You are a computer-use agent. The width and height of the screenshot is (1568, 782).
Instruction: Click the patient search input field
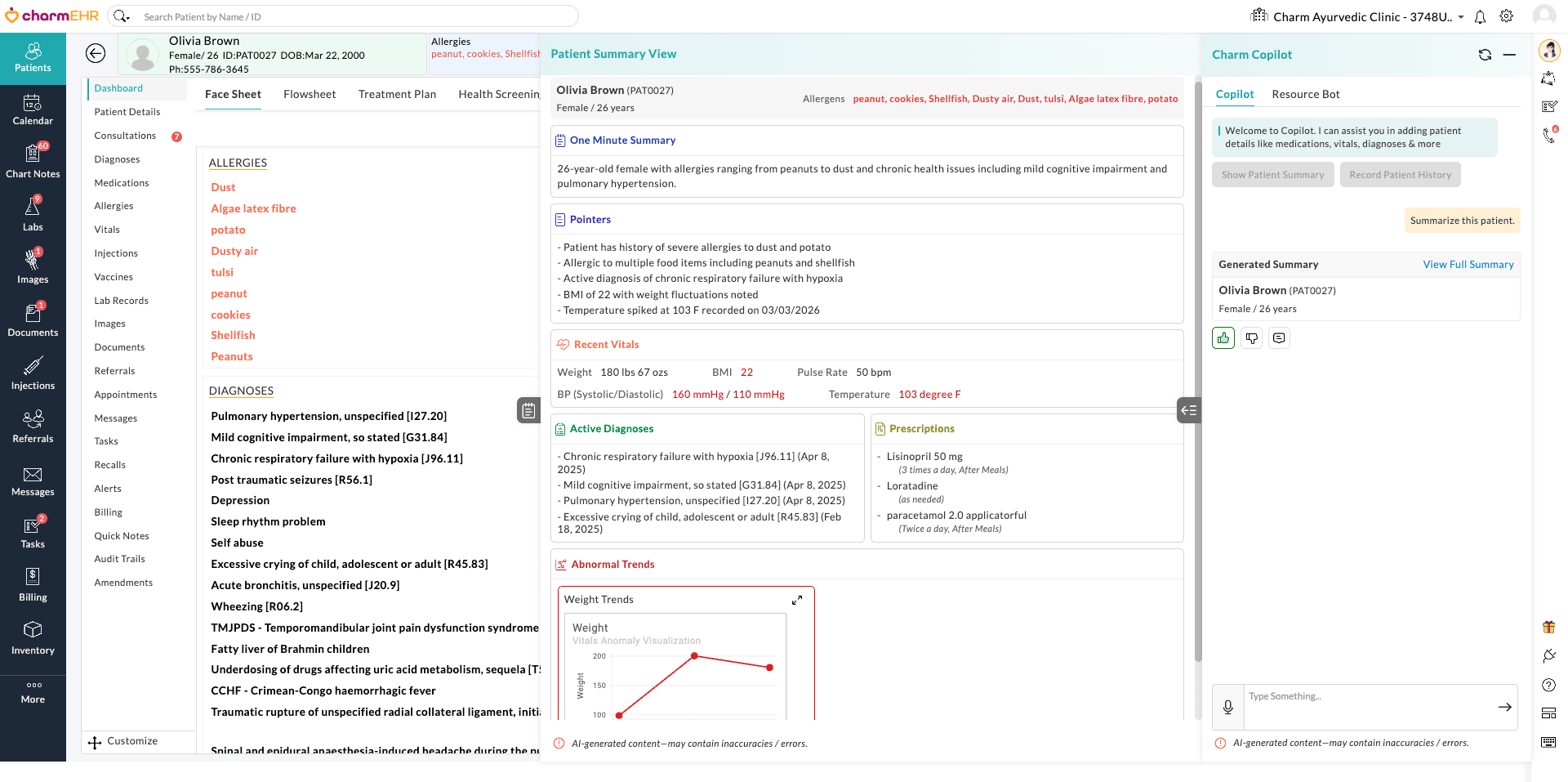coord(358,16)
